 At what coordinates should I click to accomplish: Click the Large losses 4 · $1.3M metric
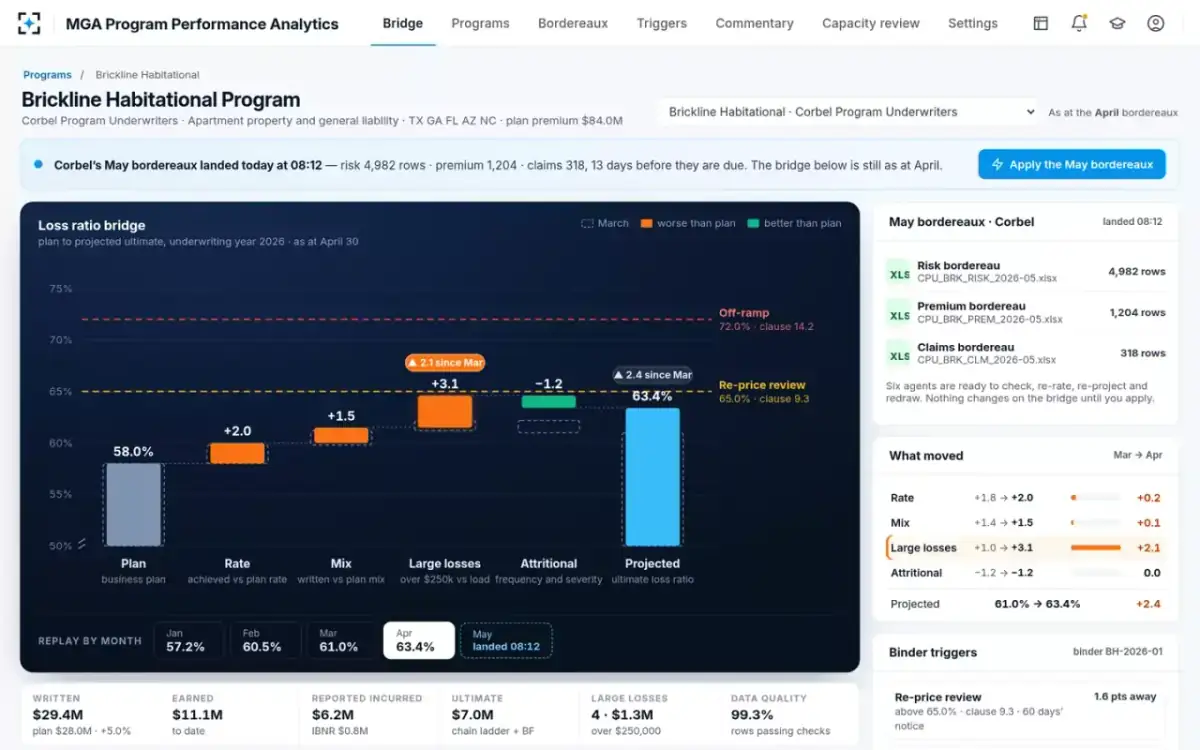click(x=647, y=714)
